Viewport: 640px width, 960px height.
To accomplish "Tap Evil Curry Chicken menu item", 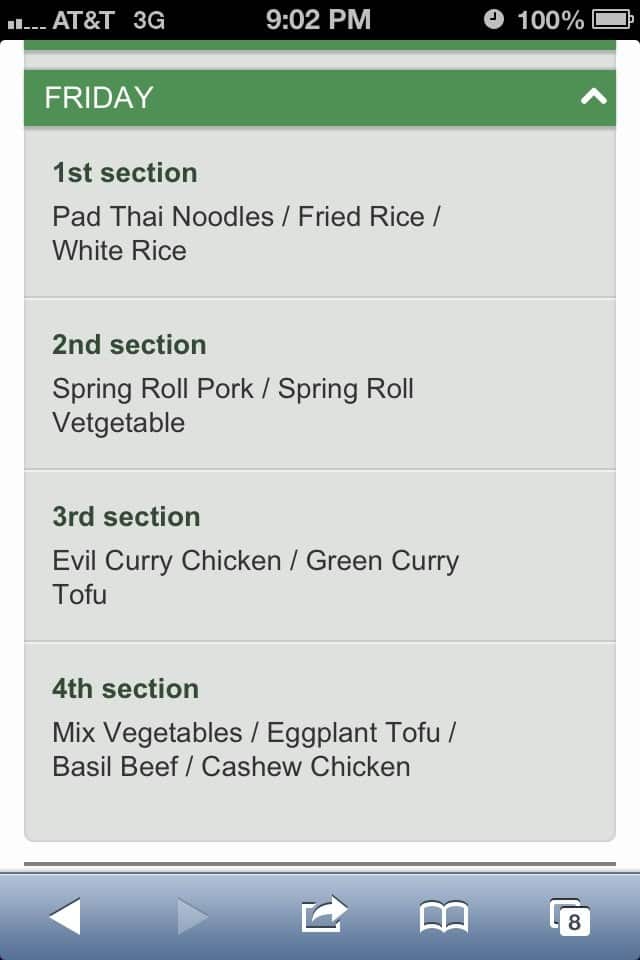I will click(x=167, y=561).
